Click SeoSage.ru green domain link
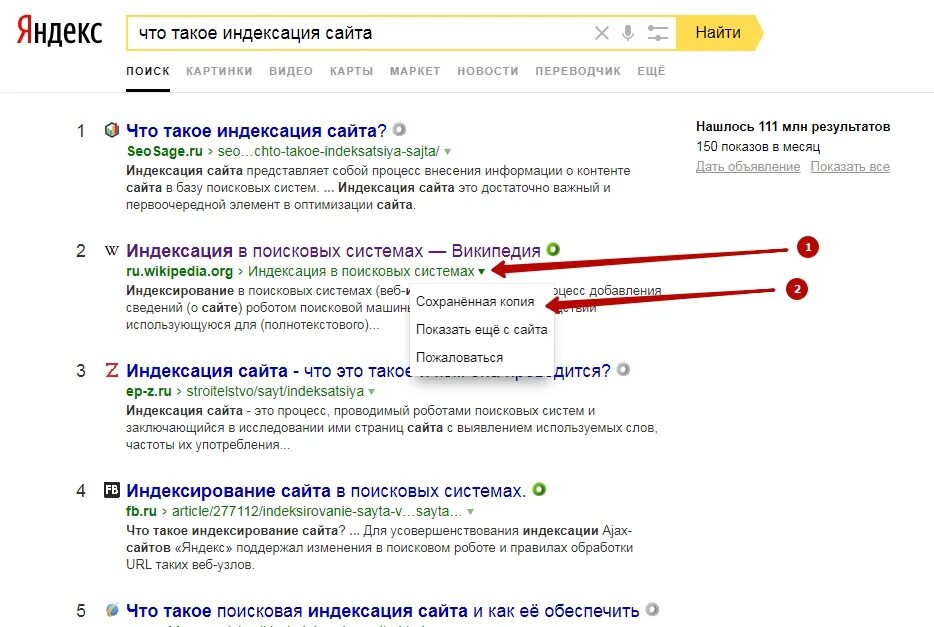Screen dimensions: 934x627 (x=164, y=151)
